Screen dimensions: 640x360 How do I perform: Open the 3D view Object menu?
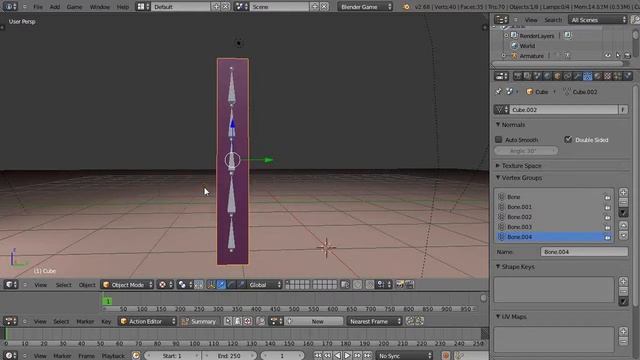click(87, 285)
